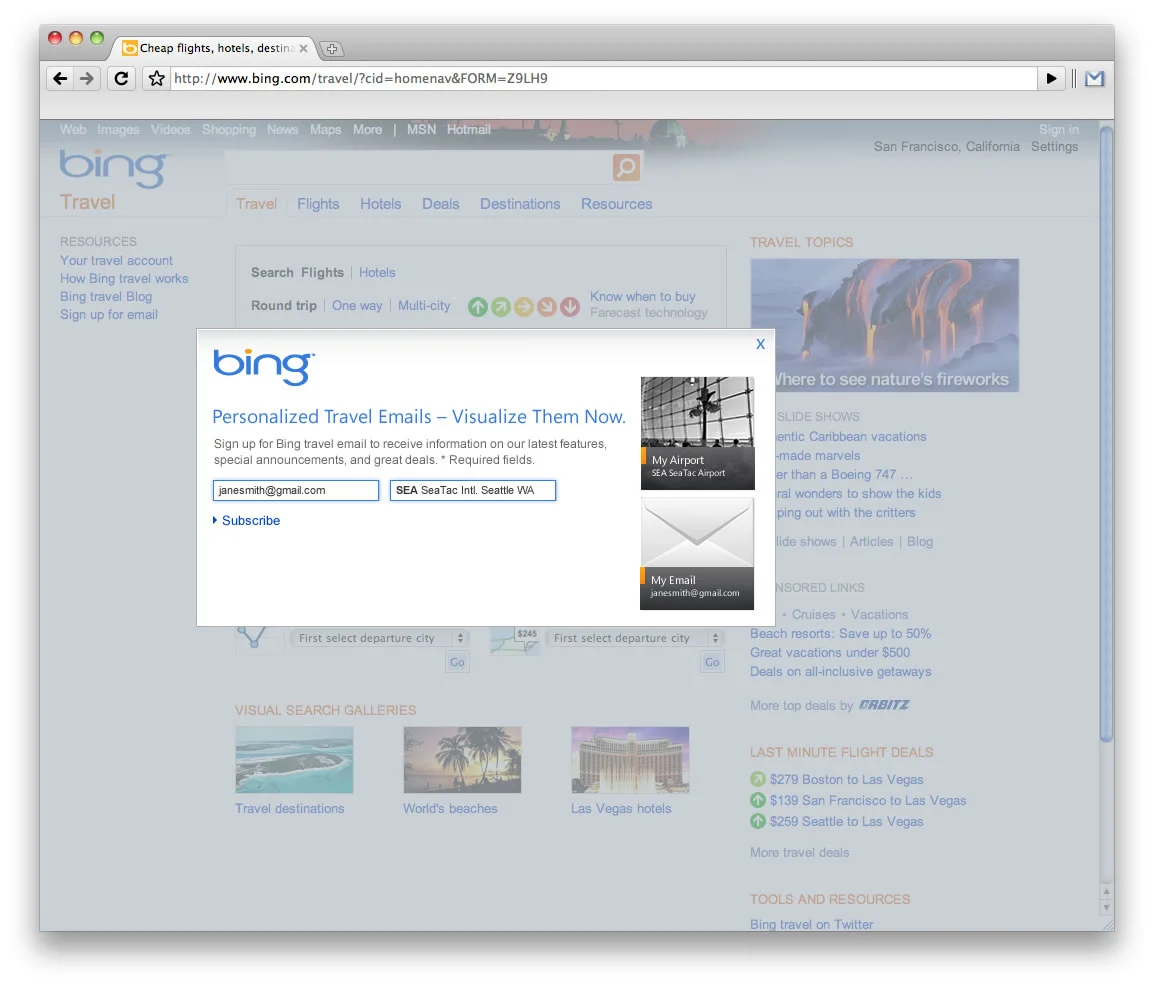Click the airport field showing SEA SeaTac Intl

click(472, 490)
